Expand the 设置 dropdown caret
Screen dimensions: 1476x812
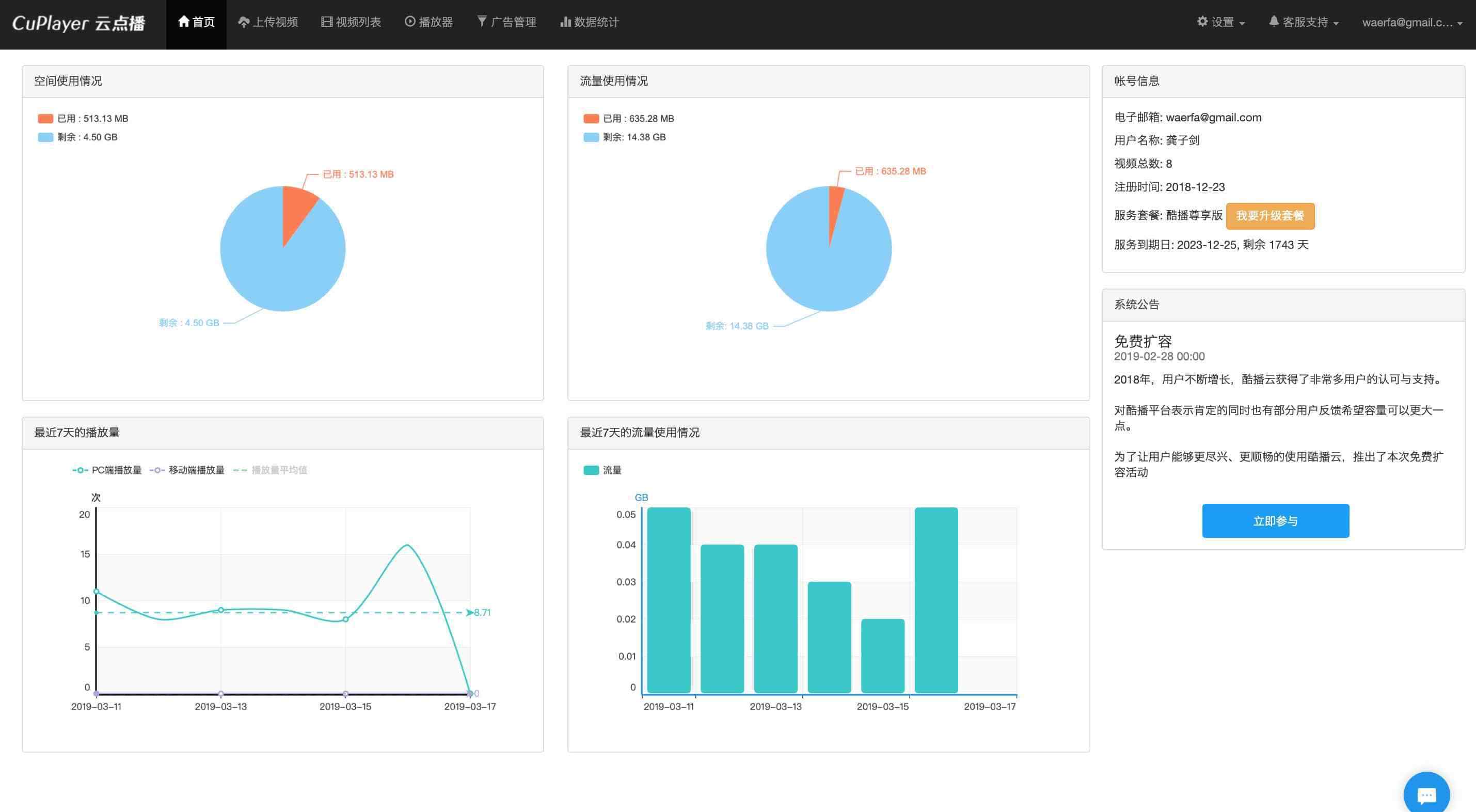[x=1242, y=24]
